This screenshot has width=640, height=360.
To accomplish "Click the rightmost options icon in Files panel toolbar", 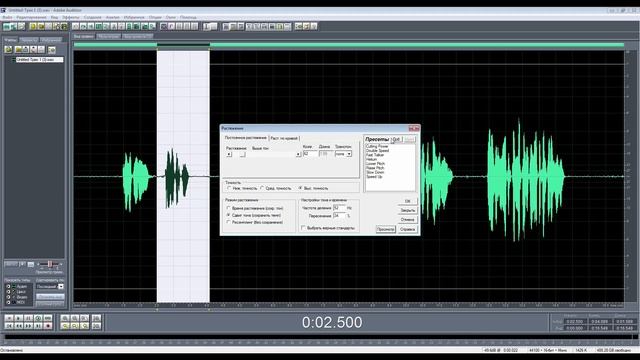I will (52, 50).
